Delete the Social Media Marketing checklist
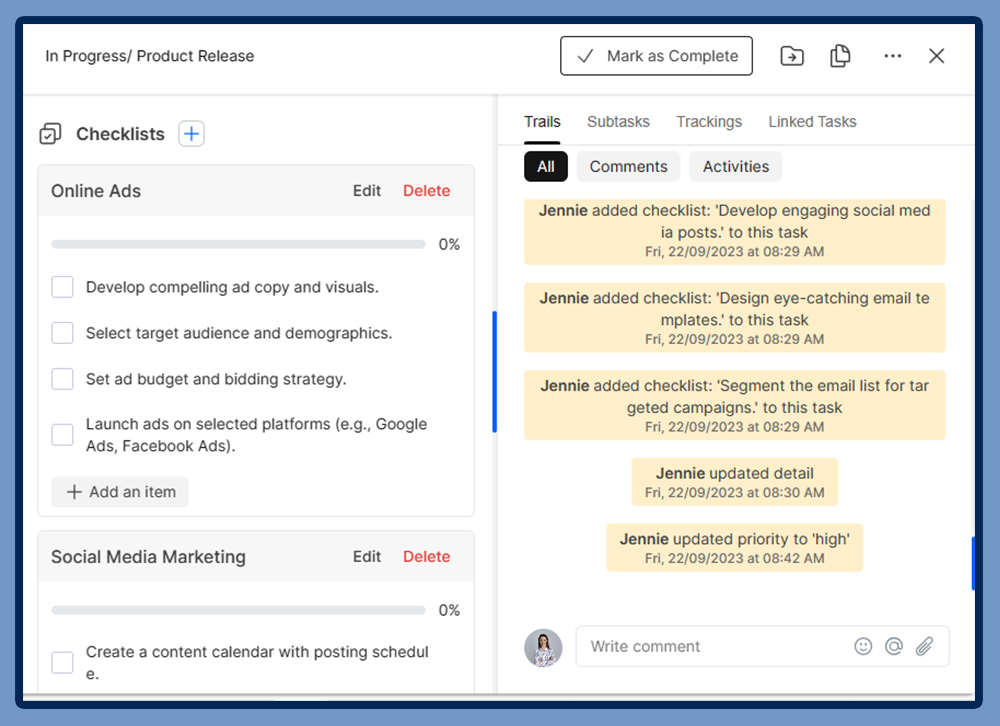1000x726 pixels. click(x=426, y=557)
